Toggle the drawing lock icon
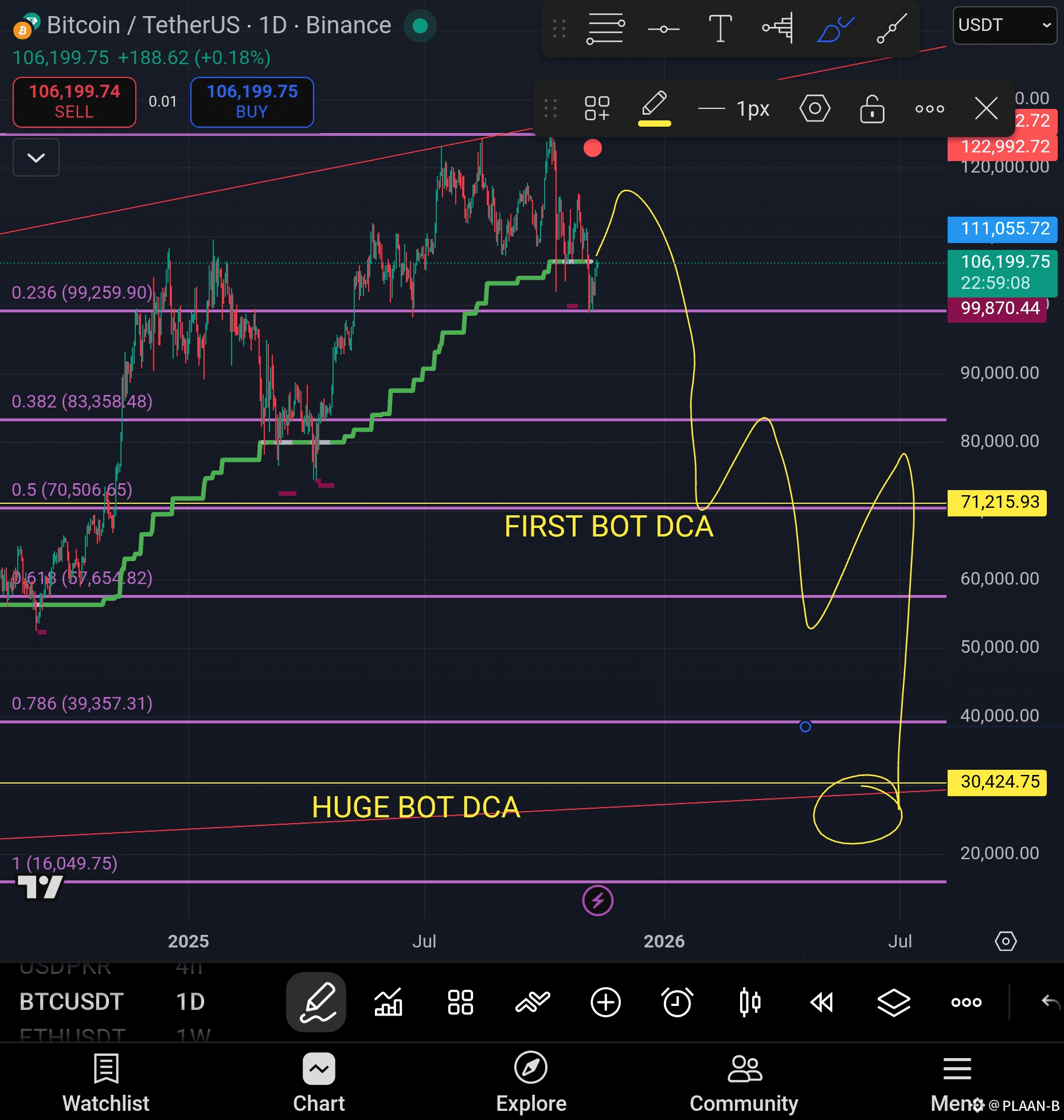 tap(872, 108)
